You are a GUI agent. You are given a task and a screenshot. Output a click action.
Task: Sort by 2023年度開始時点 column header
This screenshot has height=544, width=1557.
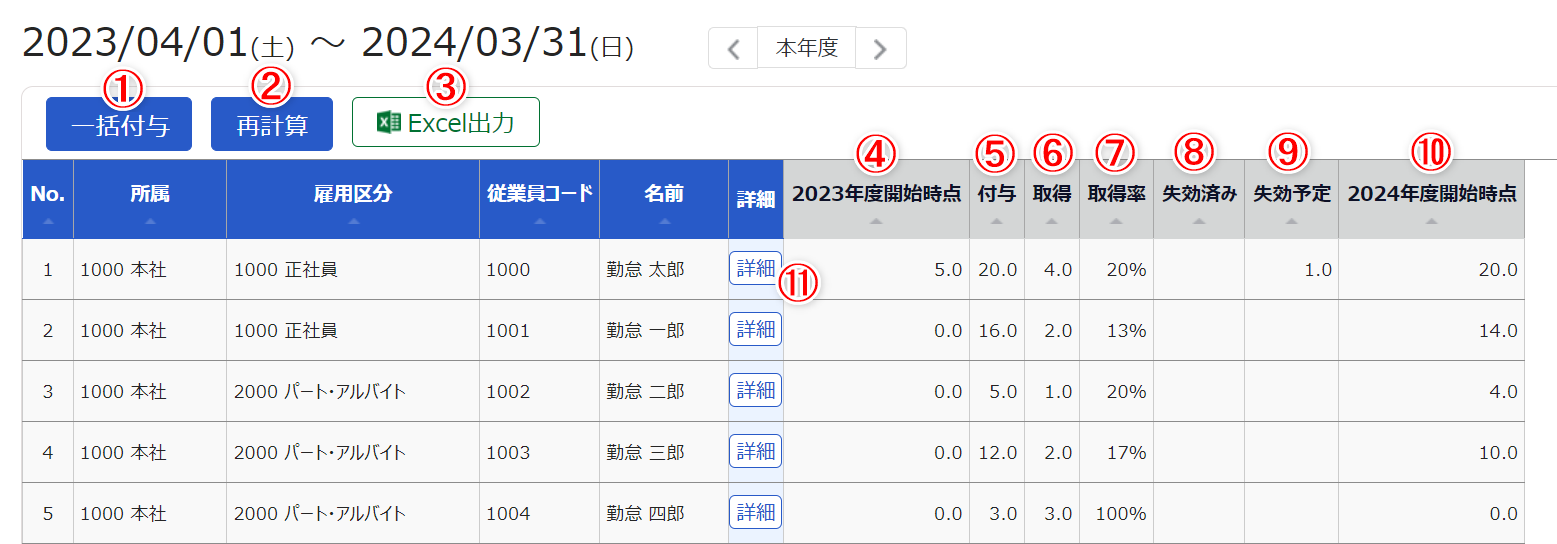[x=876, y=199]
